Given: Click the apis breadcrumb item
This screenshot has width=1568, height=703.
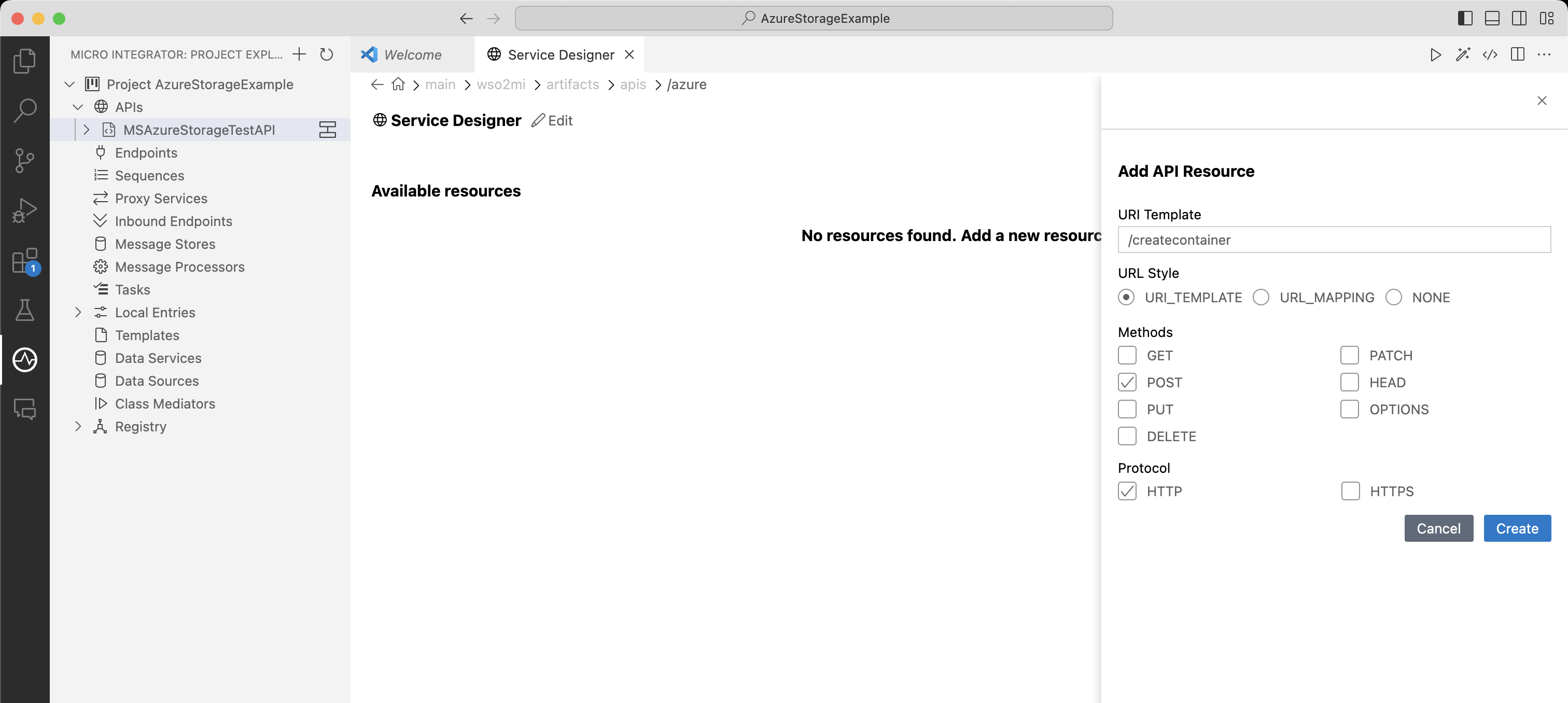Looking at the screenshot, I should click(x=633, y=84).
